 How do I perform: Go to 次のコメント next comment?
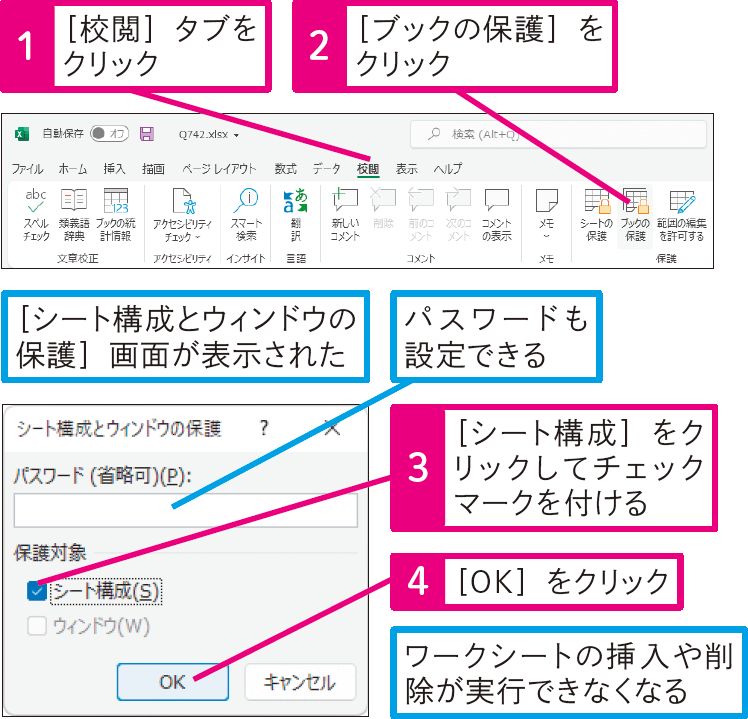[458, 215]
